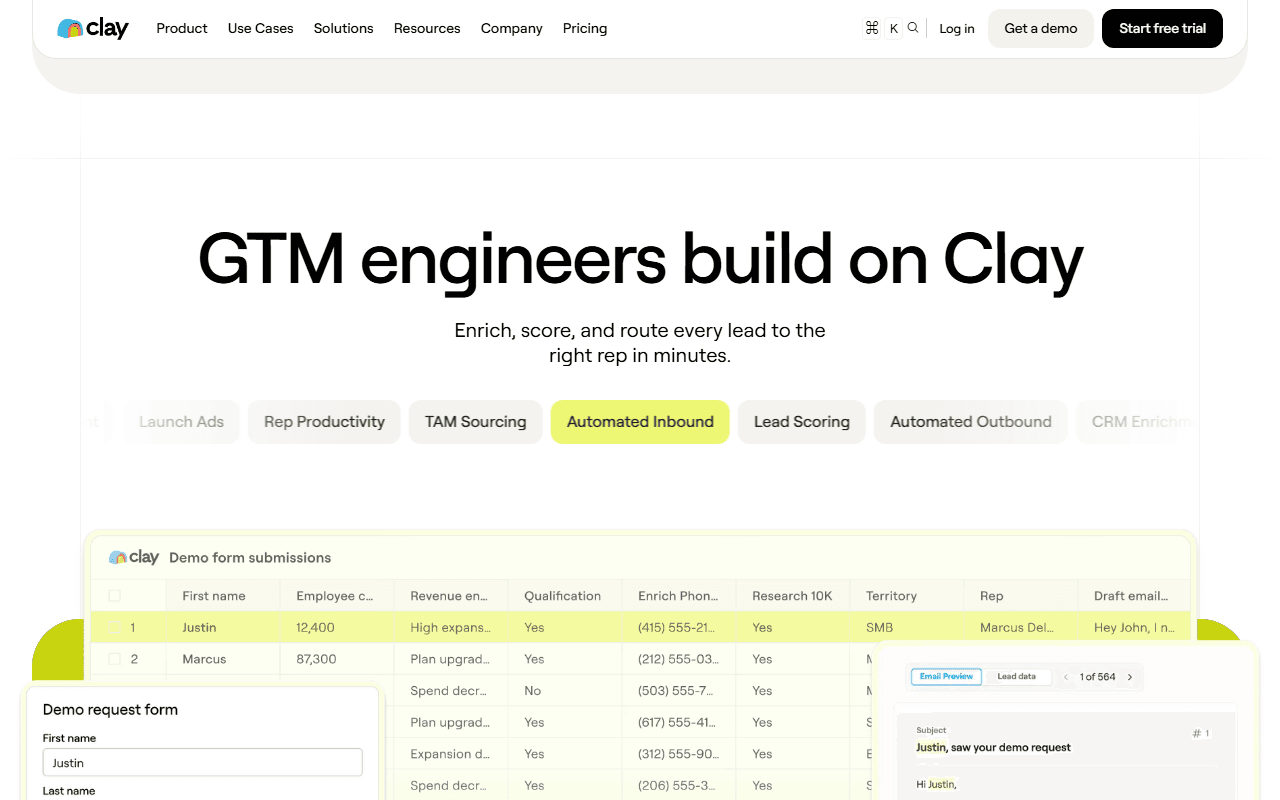Image resolution: width=1280 pixels, height=800 pixels.
Task: Click the email subject Justin, saw your demo request
Action: coord(993,747)
